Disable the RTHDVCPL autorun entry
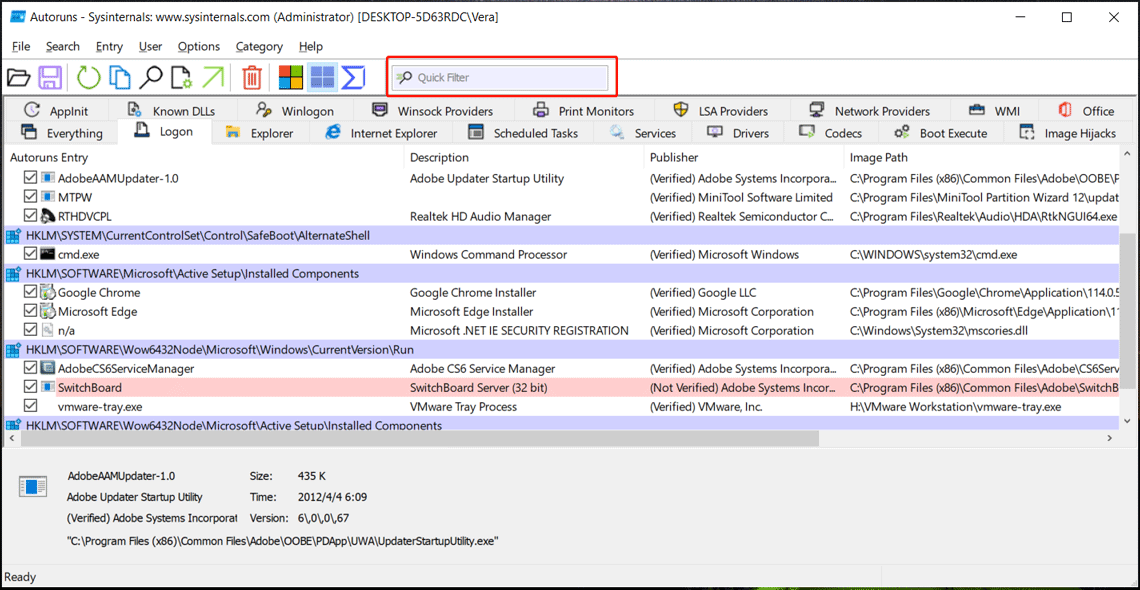This screenshot has height=590, width=1140. (31, 216)
